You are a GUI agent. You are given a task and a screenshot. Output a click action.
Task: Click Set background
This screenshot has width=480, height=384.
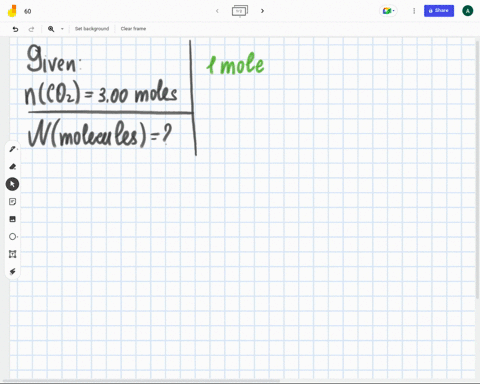click(x=92, y=29)
